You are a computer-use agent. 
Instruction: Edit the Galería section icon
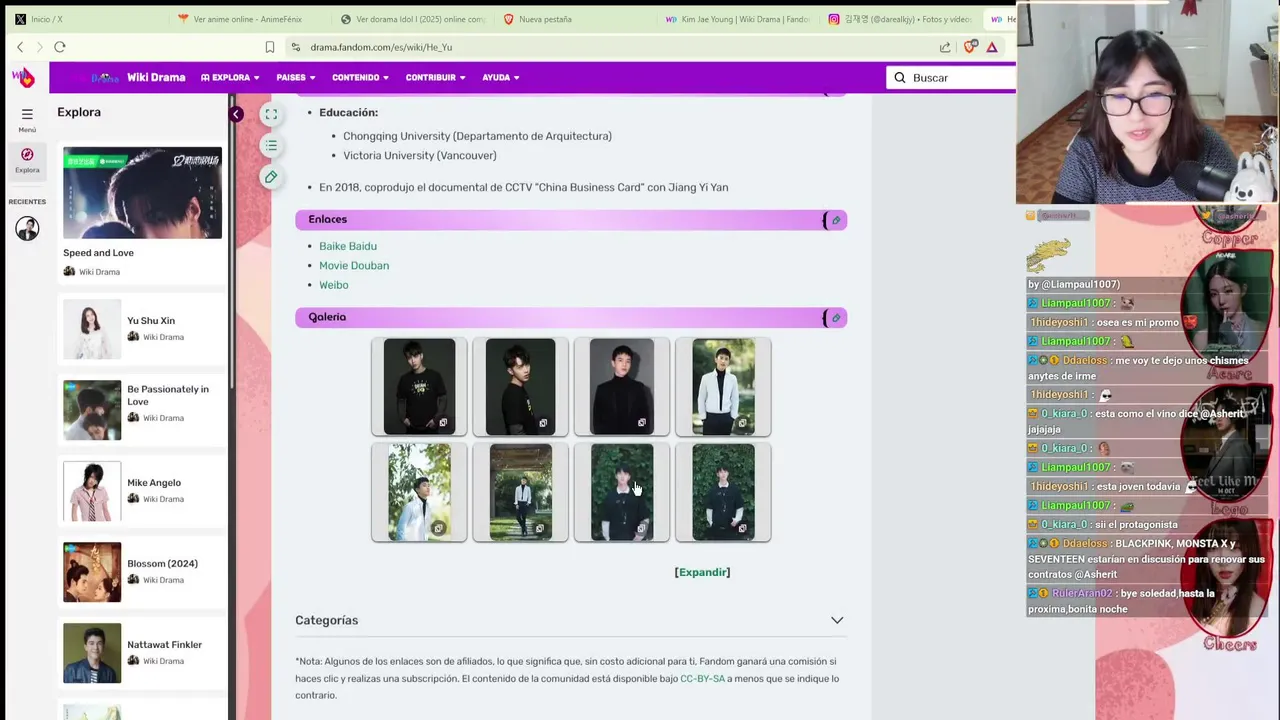(x=836, y=318)
